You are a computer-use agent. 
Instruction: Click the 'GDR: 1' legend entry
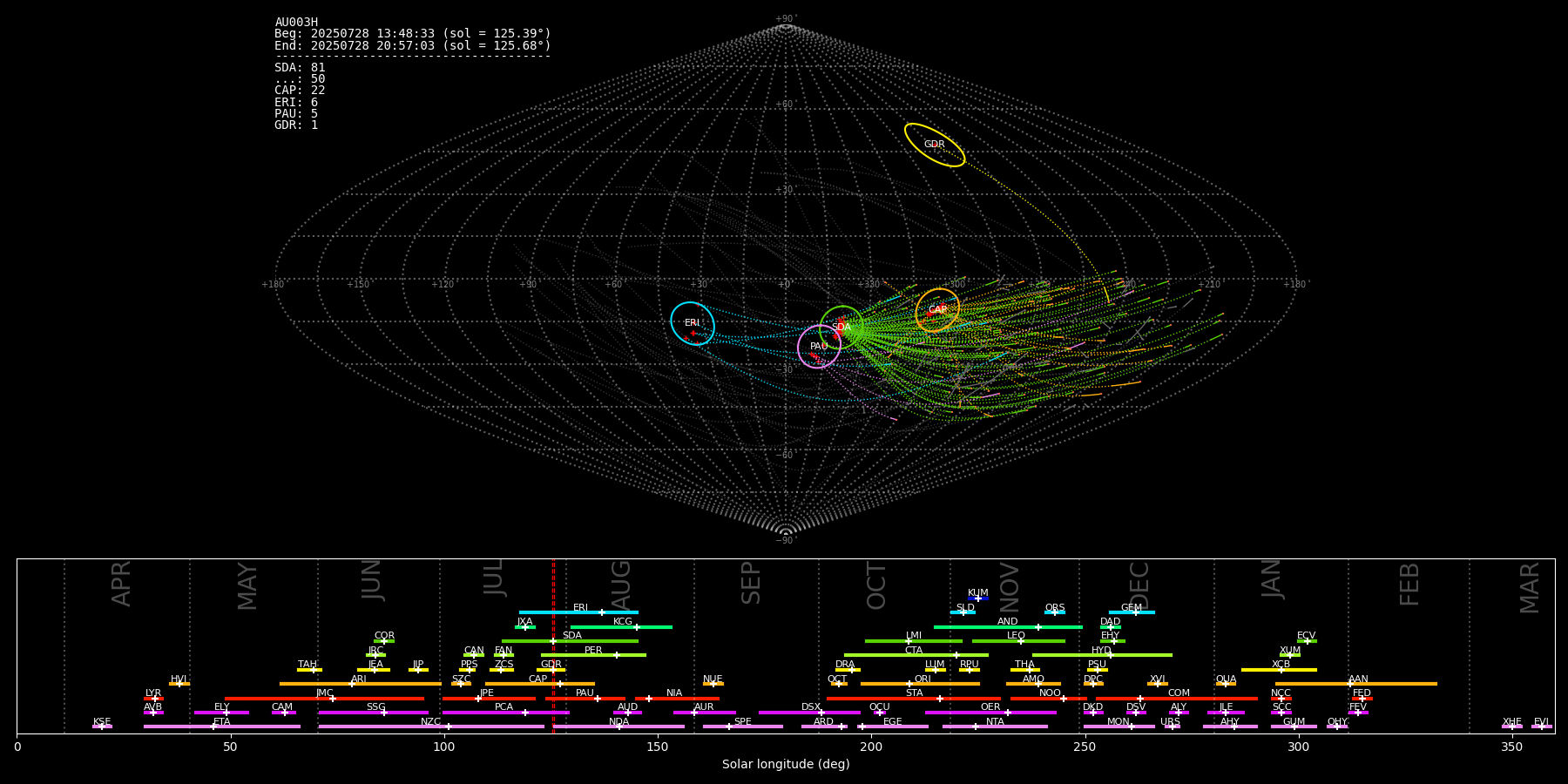coord(296,125)
